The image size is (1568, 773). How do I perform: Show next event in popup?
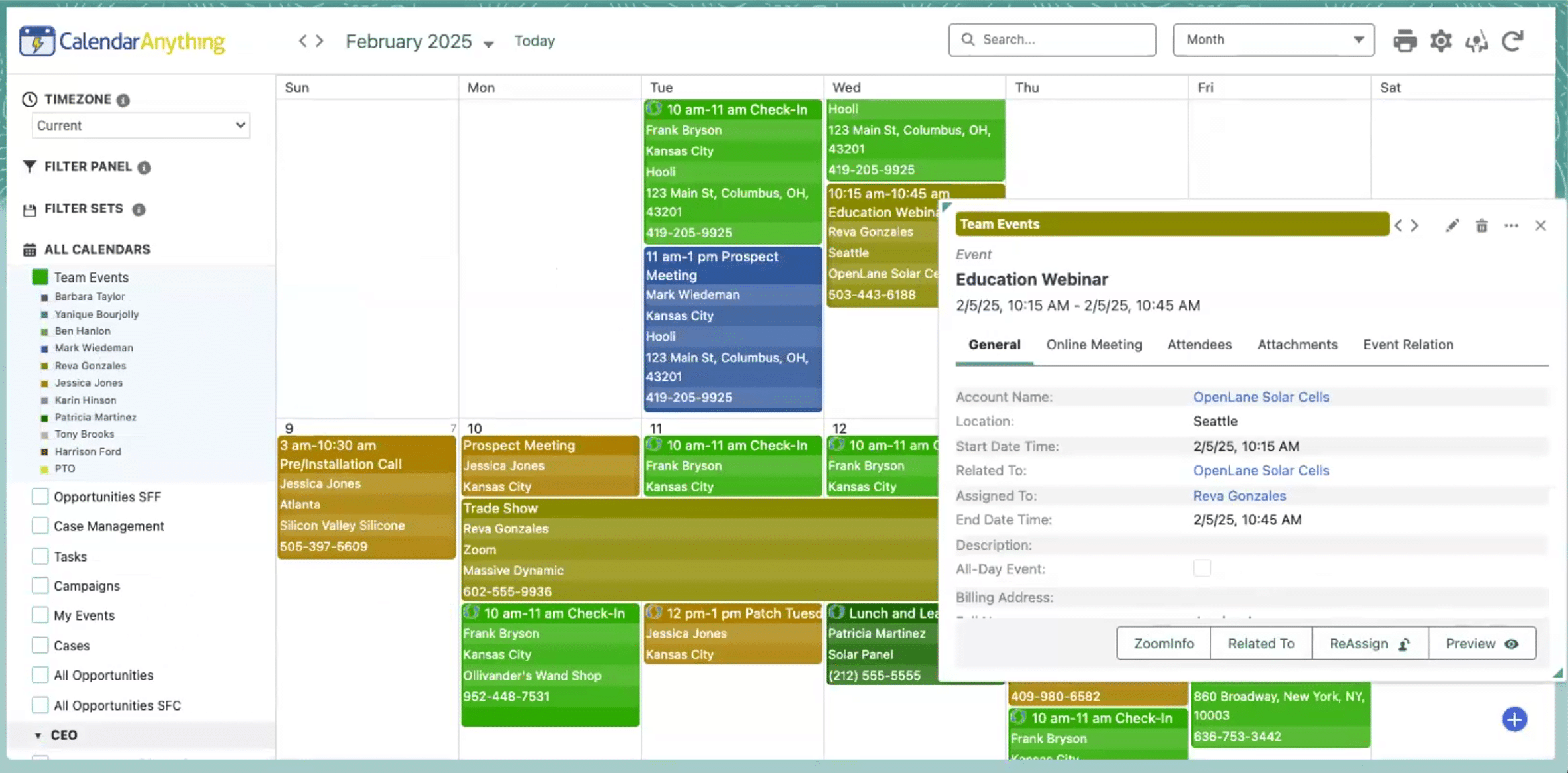tap(1415, 225)
